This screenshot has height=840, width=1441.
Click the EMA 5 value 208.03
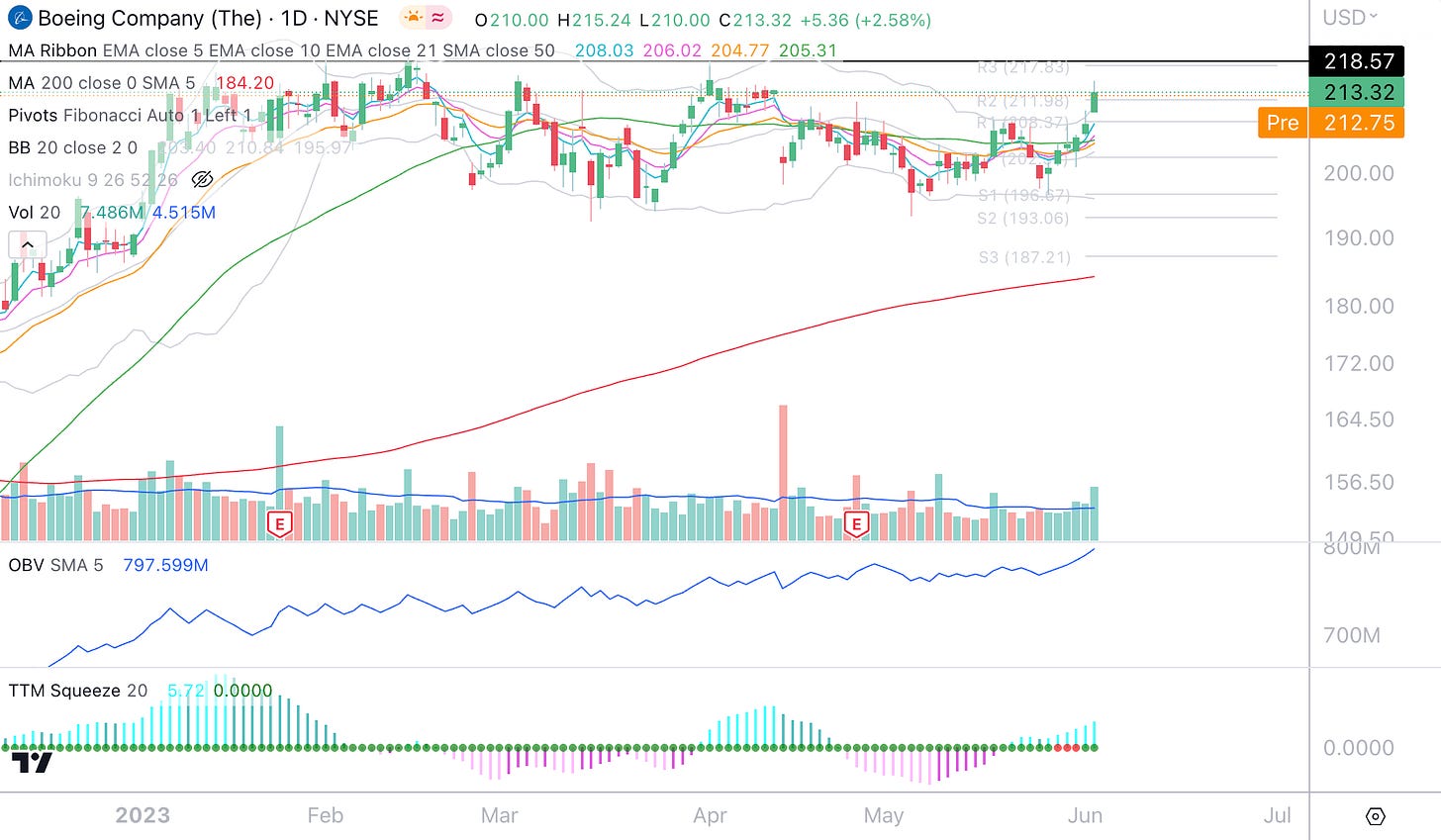(x=605, y=49)
